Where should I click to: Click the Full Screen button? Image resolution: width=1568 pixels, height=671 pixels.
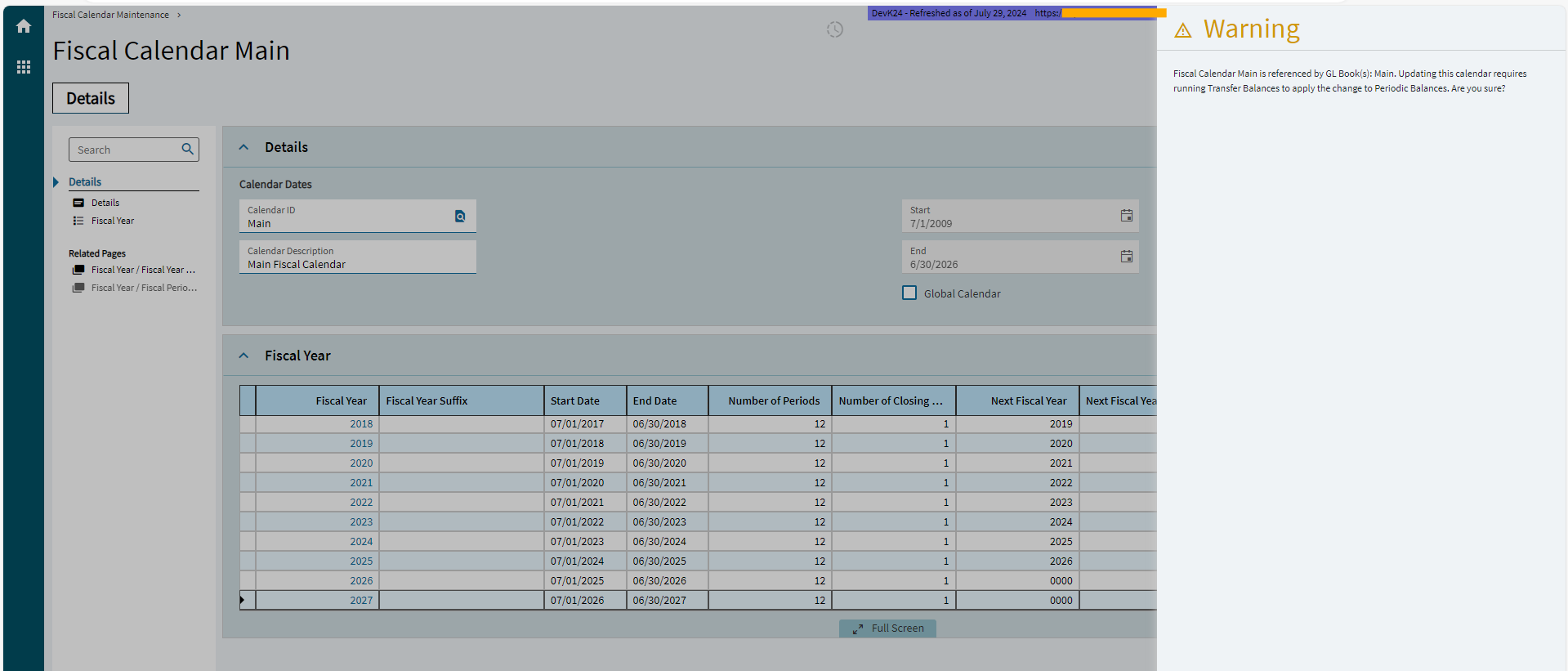tap(887, 628)
